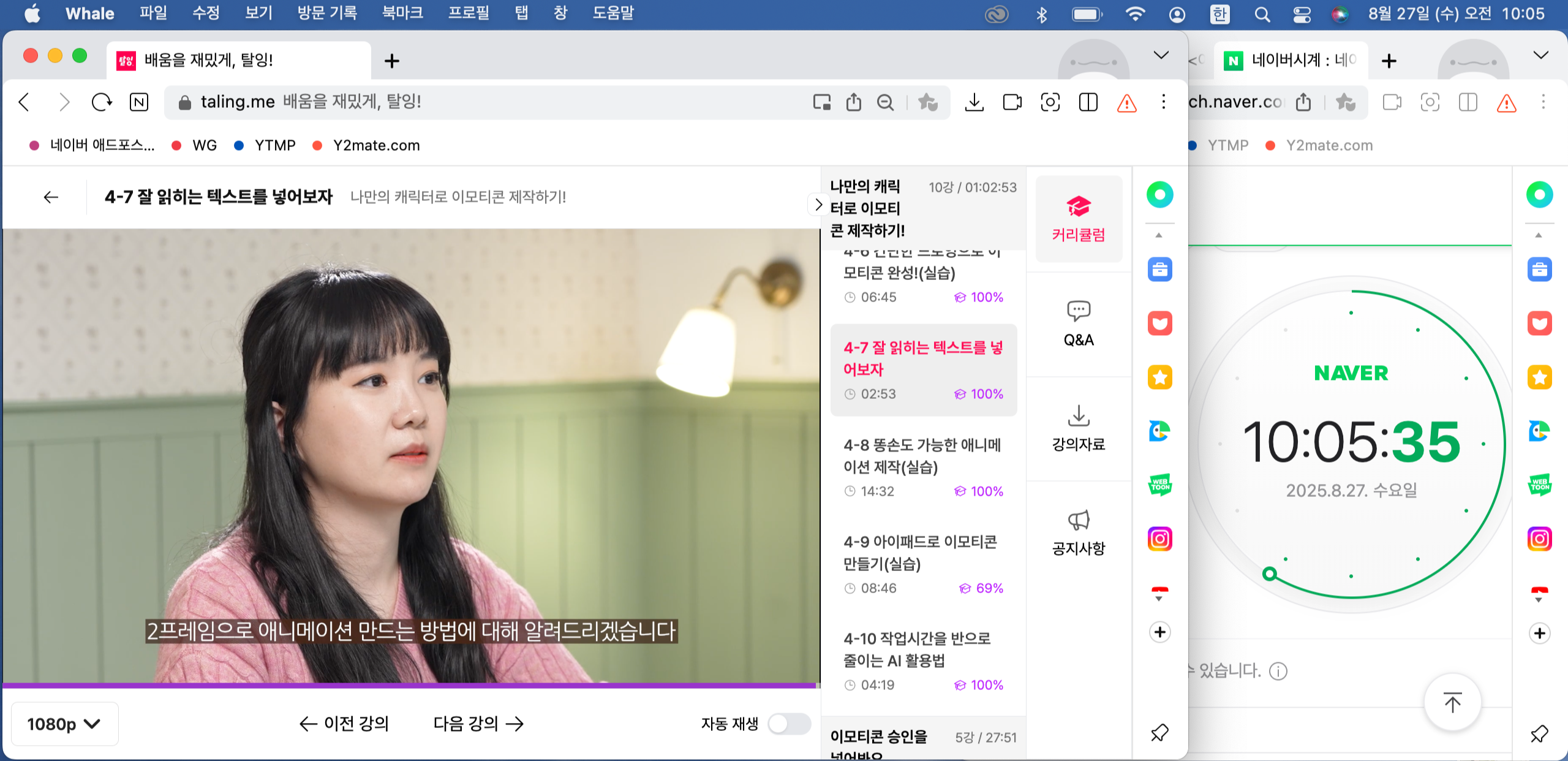Select lesson 4-8 똥손도 가능한 애니메이션 제작
The width and height of the screenshot is (1568, 761).
(x=922, y=456)
